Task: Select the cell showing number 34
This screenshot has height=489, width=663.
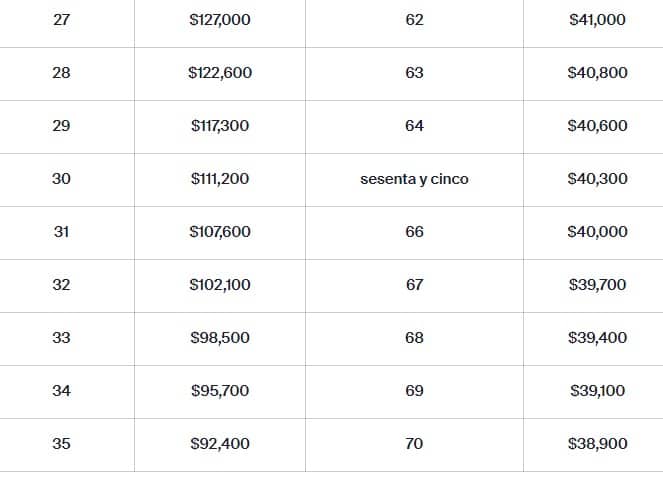Action: point(61,391)
